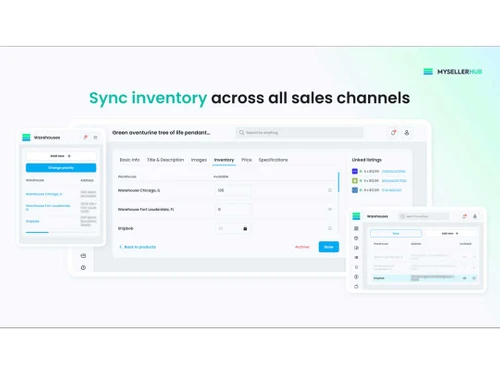Click the lock icon in Shipbob quantity field
This screenshot has height=375, width=500.
(x=245, y=228)
